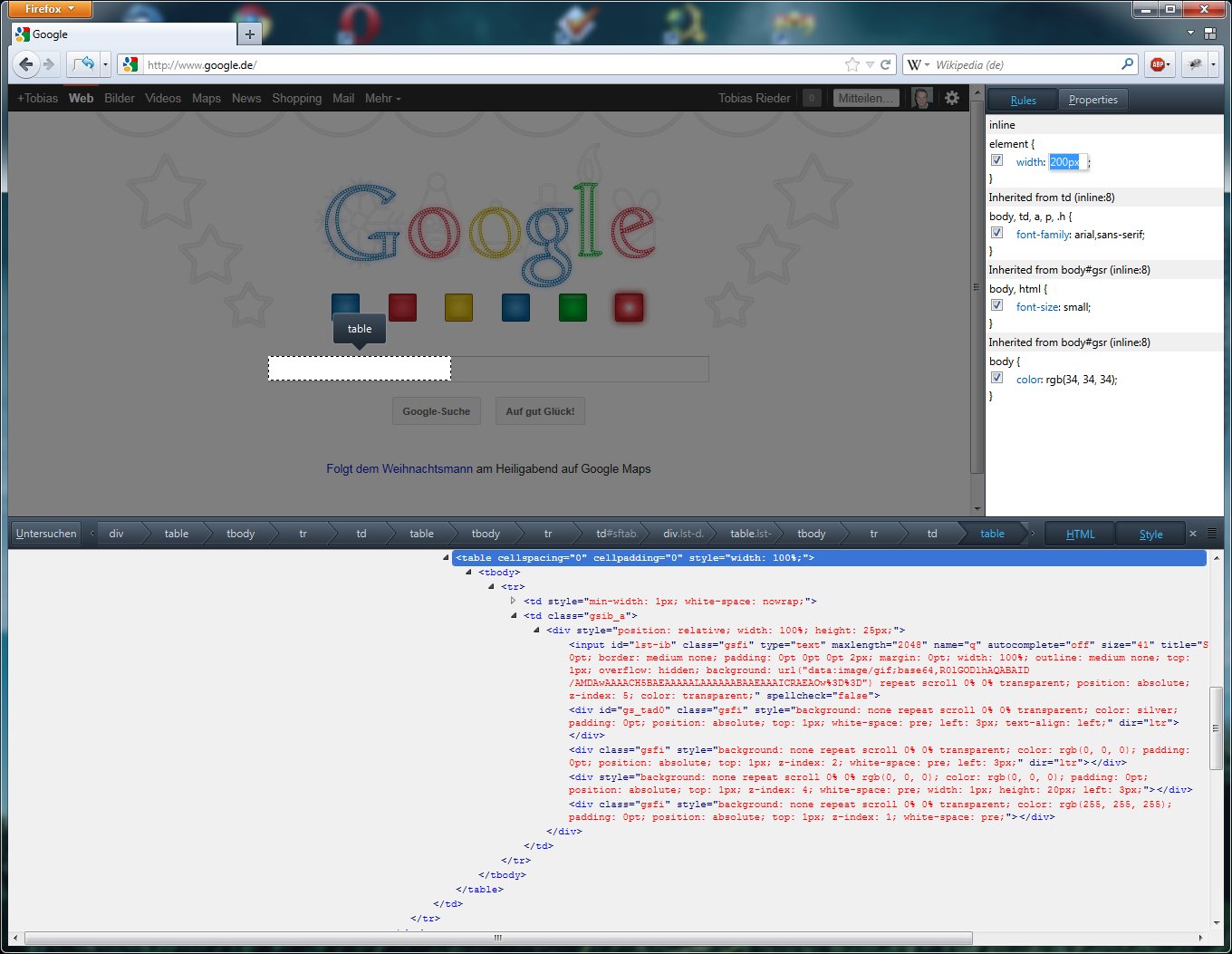Close the inspector toolbar with the X
The width and height of the screenshot is (1232, 954).
[1193, 534]
